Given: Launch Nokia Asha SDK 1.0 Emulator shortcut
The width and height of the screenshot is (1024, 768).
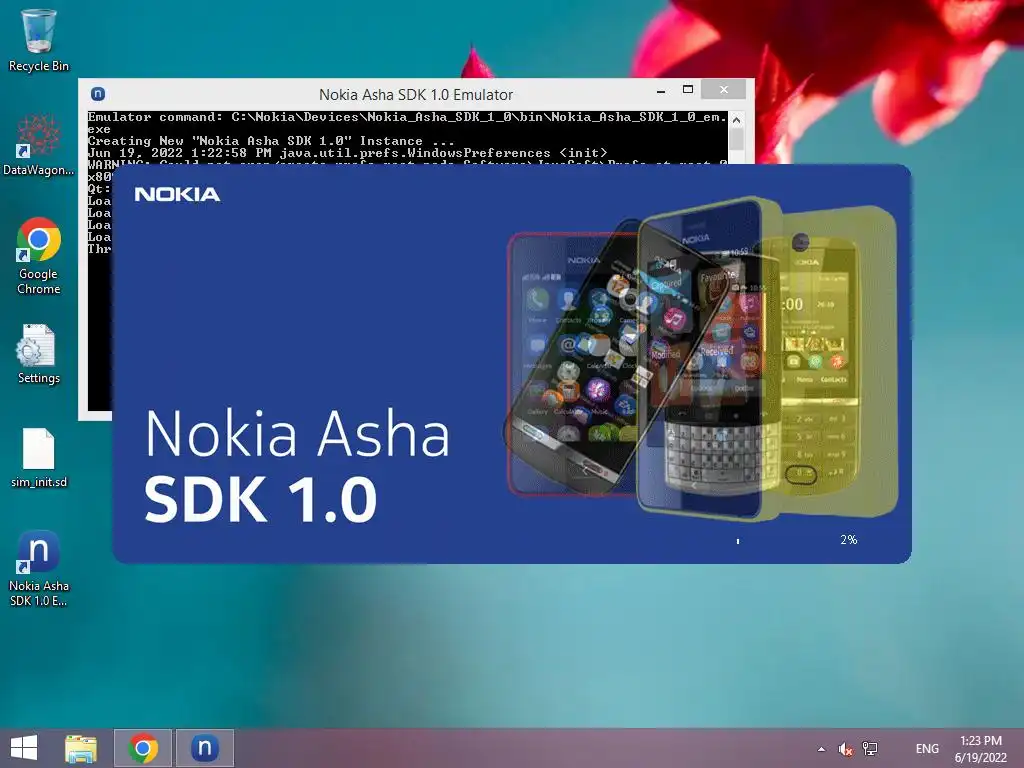Looking at the screenshot, I should (39, 569).
